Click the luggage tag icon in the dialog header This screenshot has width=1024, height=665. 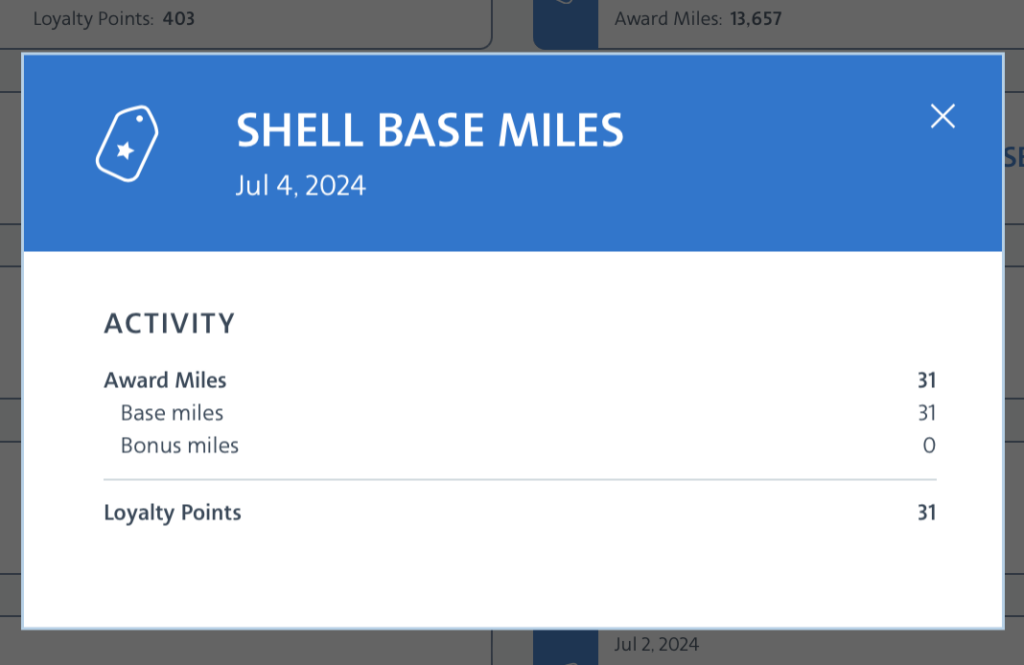pyautogui.click(x=127, y=144)
